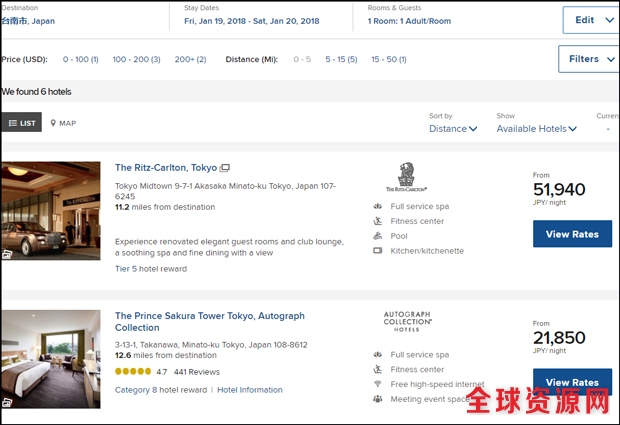
Task: Open the Edit search dropdown
Action: 591,20
